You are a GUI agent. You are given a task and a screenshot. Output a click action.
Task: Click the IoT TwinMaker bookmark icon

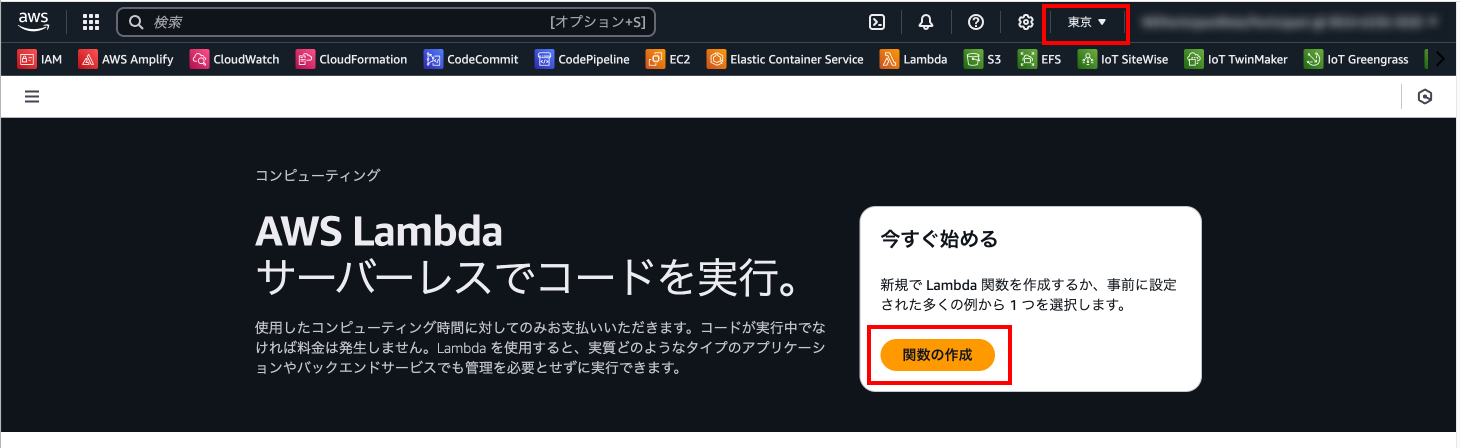[x=1193, y=59]
